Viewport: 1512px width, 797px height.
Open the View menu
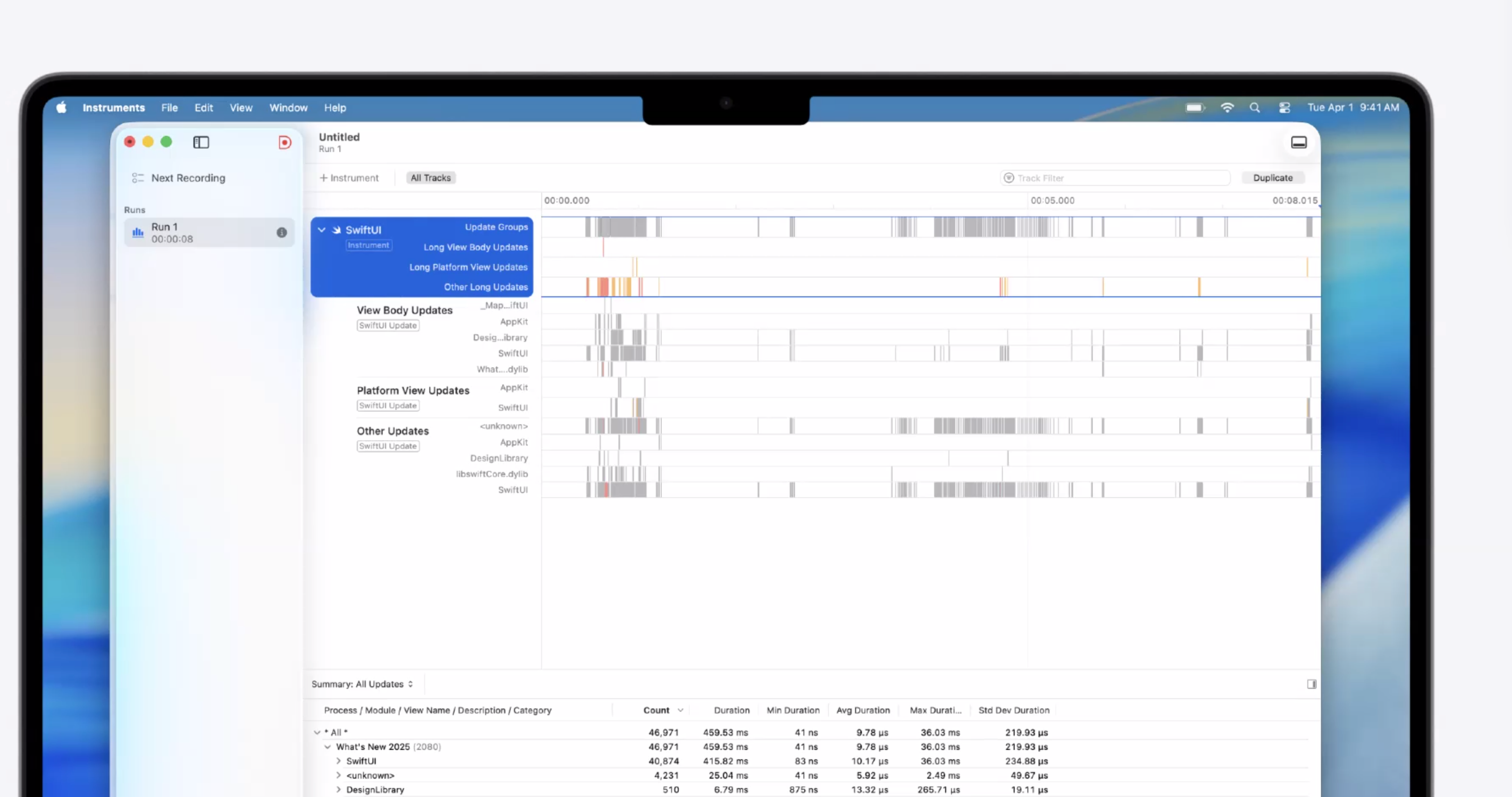[241, 108]
